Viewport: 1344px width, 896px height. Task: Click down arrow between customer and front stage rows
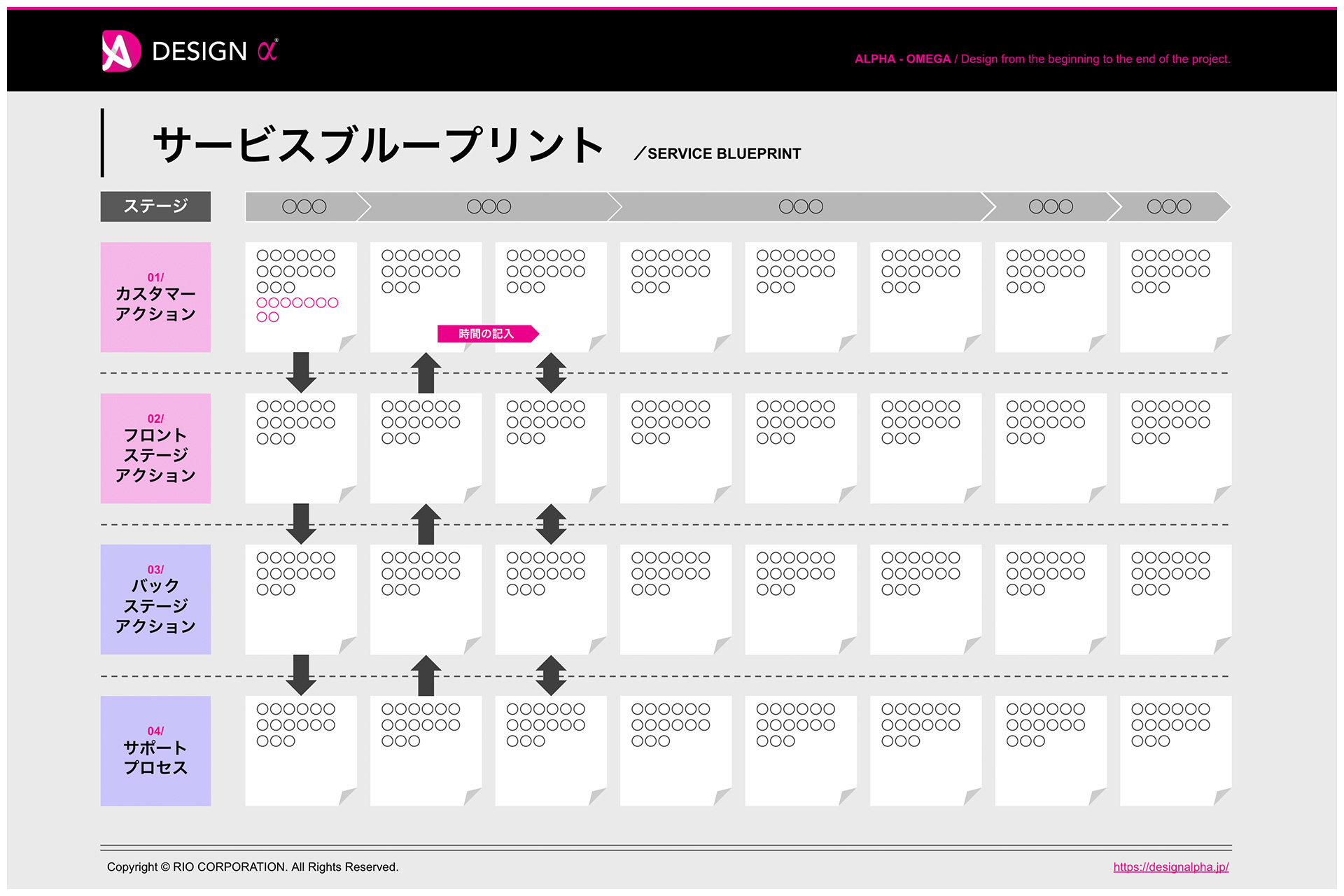click(x=301, y=372)
